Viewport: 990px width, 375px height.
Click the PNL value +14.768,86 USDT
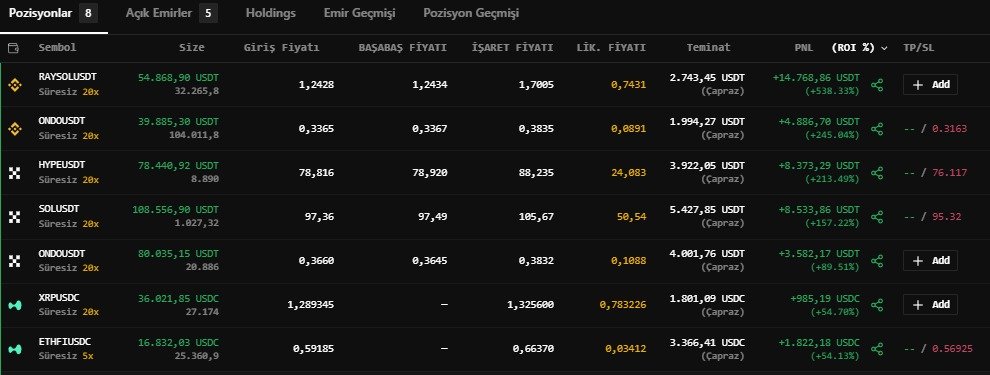pos(816,78)
